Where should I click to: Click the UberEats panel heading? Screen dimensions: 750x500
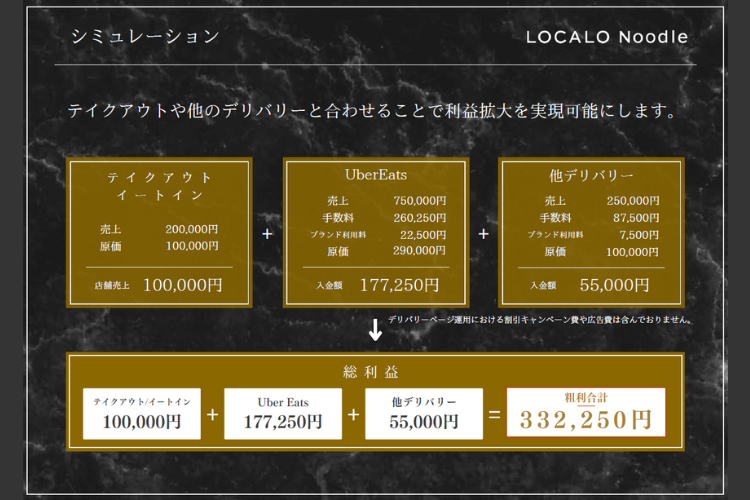coord(376,174)
